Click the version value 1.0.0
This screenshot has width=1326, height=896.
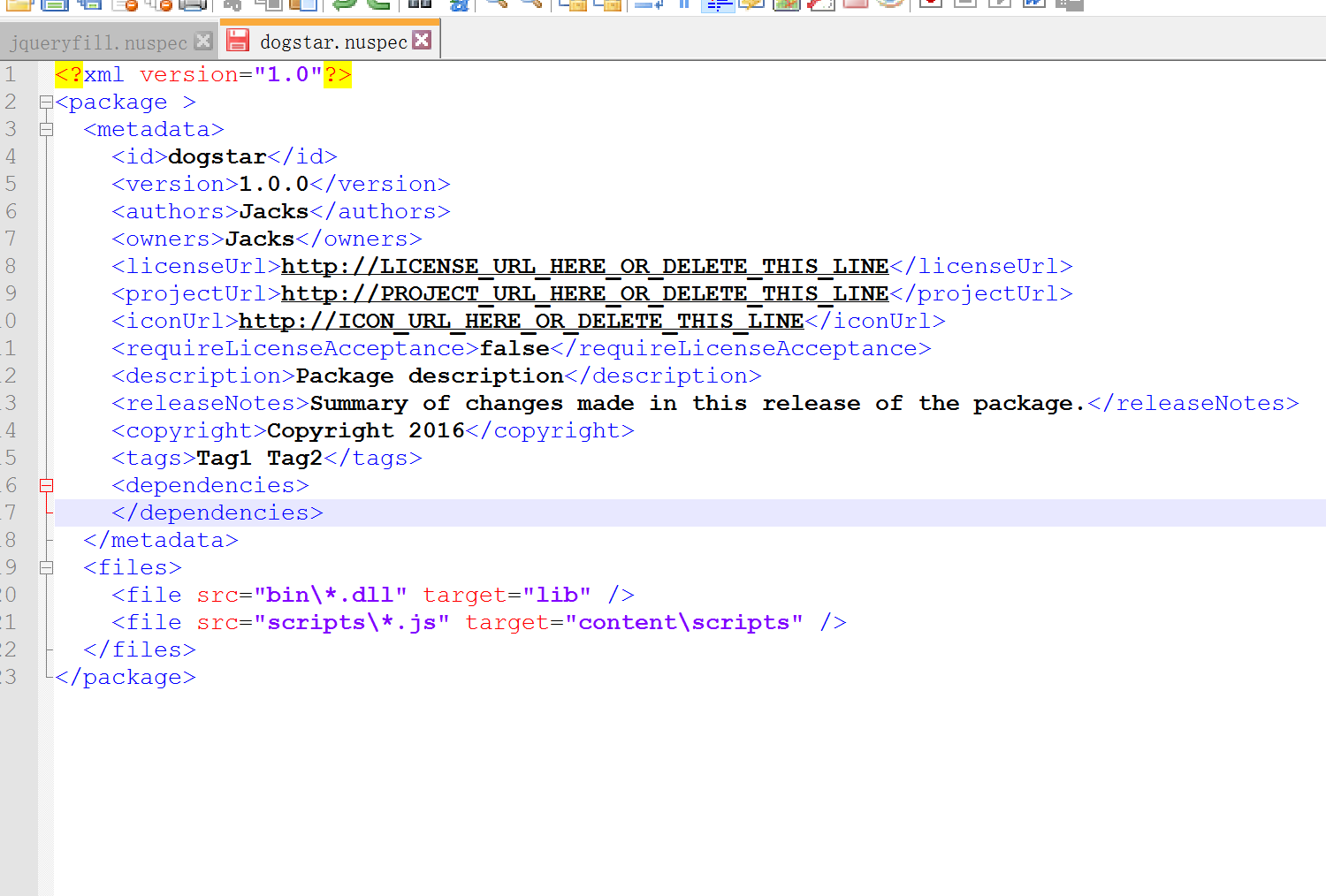pos(274,185)
